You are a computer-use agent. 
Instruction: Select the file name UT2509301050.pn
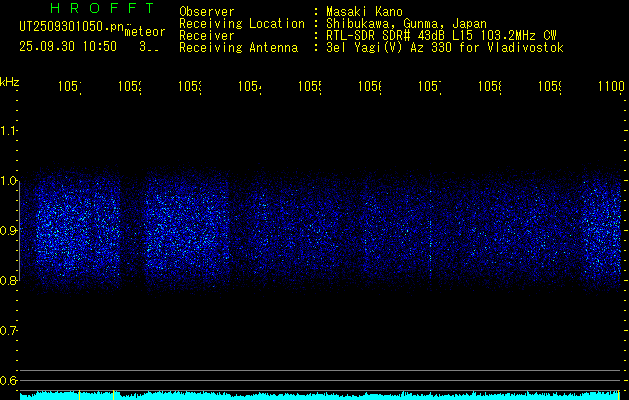(x=72, y=27)
